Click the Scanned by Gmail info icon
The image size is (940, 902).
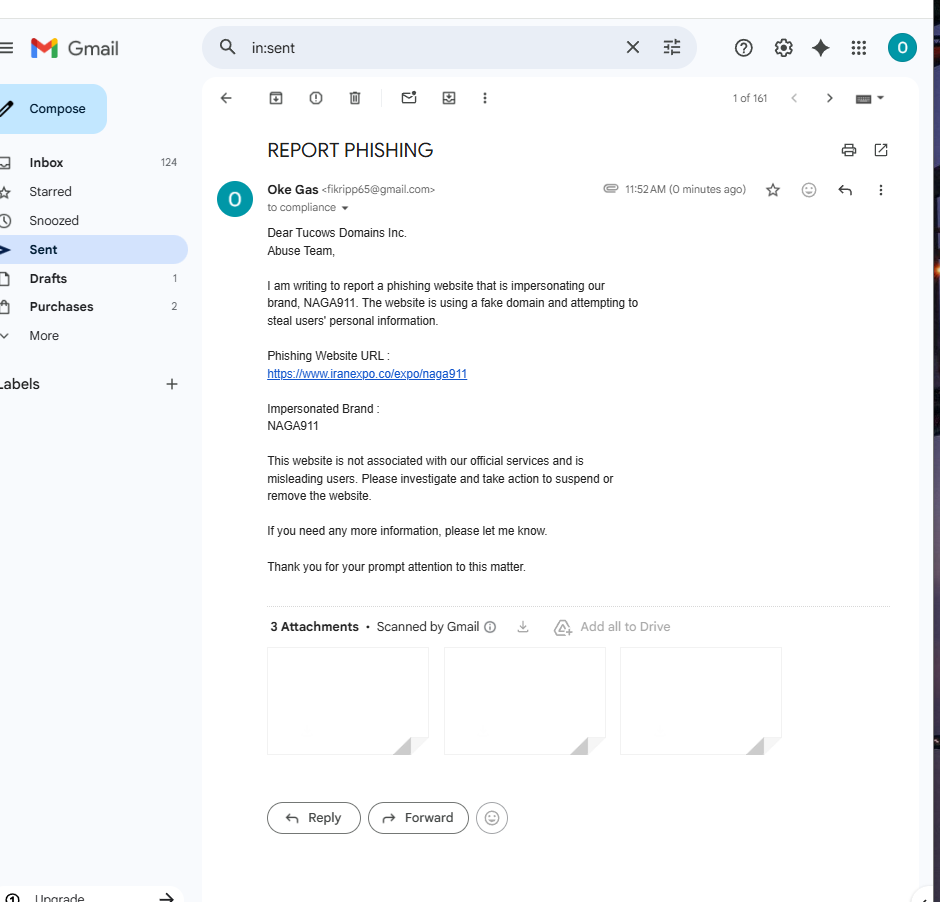click(490, 627)
